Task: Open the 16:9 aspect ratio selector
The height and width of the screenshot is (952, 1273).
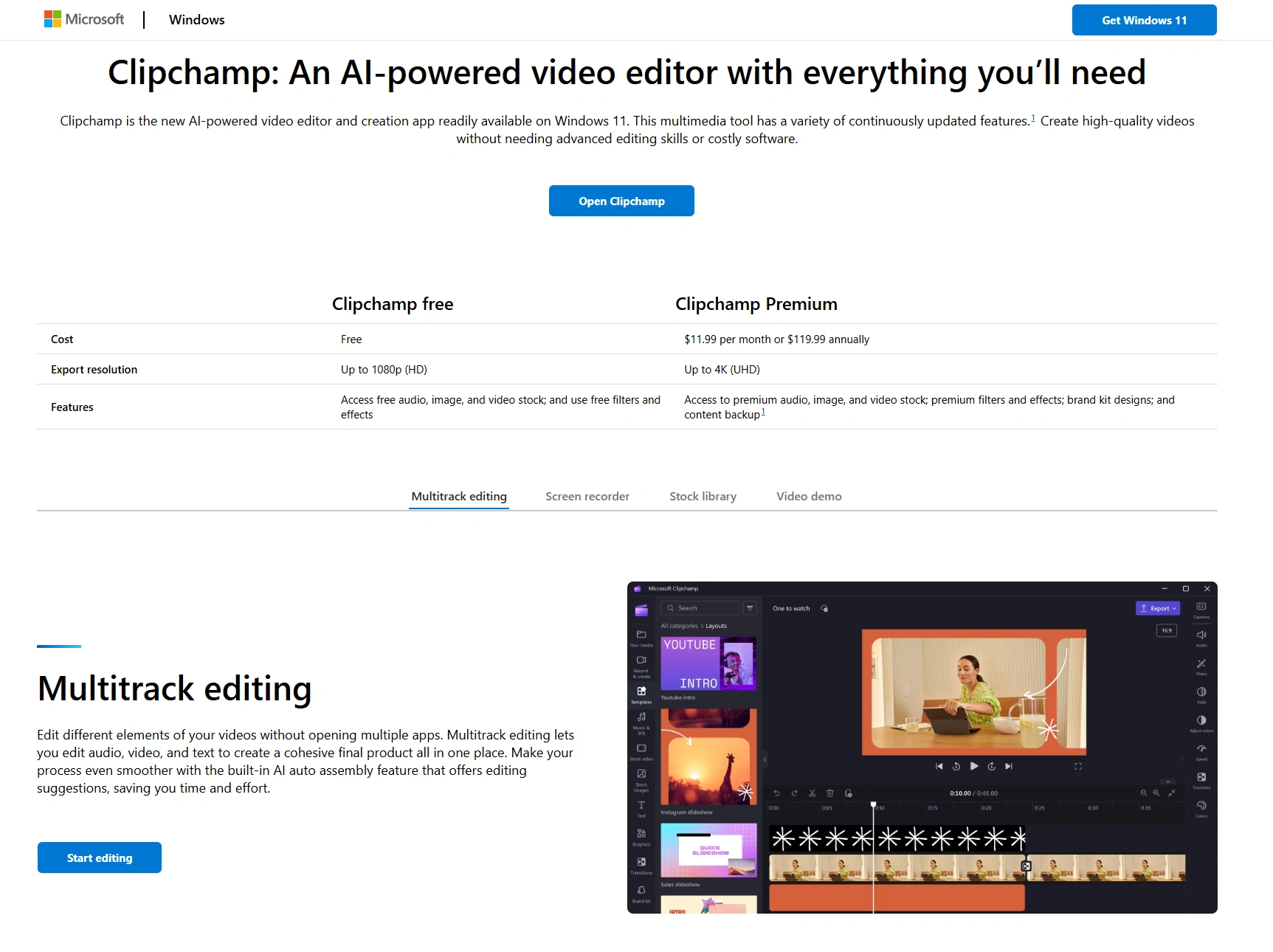Action: pyautogui.click(x=1167, y=630)
